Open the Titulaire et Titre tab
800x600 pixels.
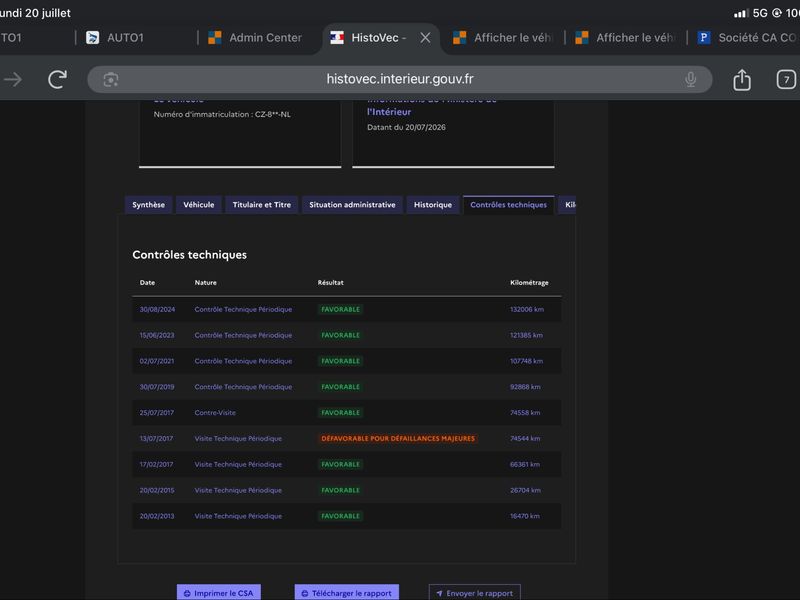(x=262, y=205)
